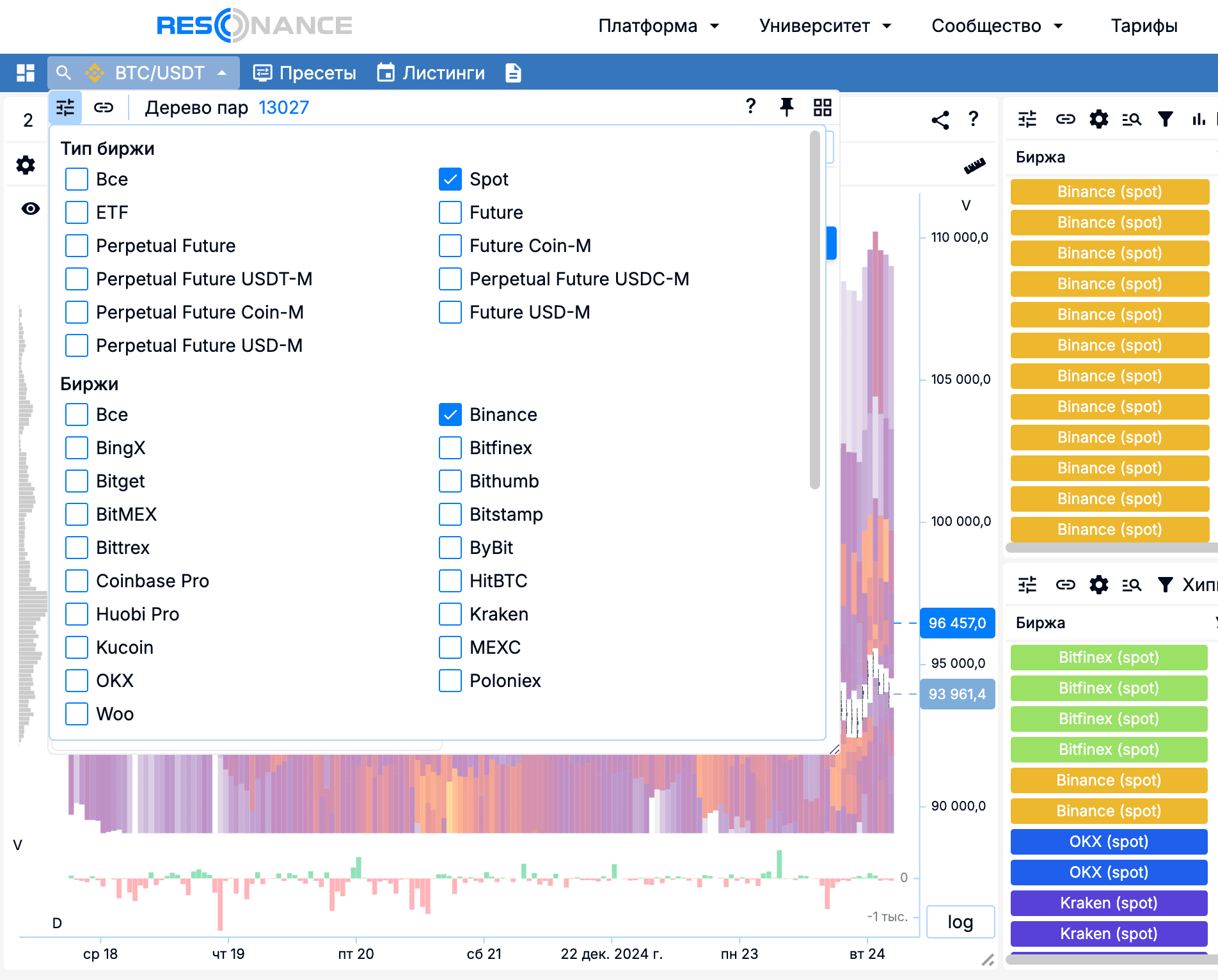The width and height of the screenshot is (1218, 980).
Task: Click the first Bitfinex (spot) row
Action: [x=1109, y=658]
